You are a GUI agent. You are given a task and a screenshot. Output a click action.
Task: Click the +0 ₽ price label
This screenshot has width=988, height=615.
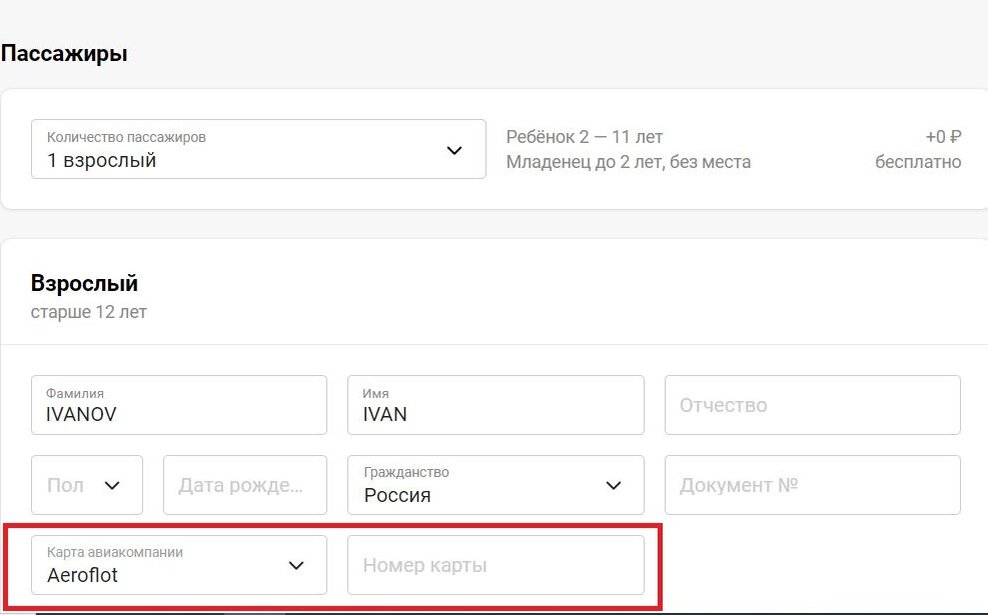[943, 137]
